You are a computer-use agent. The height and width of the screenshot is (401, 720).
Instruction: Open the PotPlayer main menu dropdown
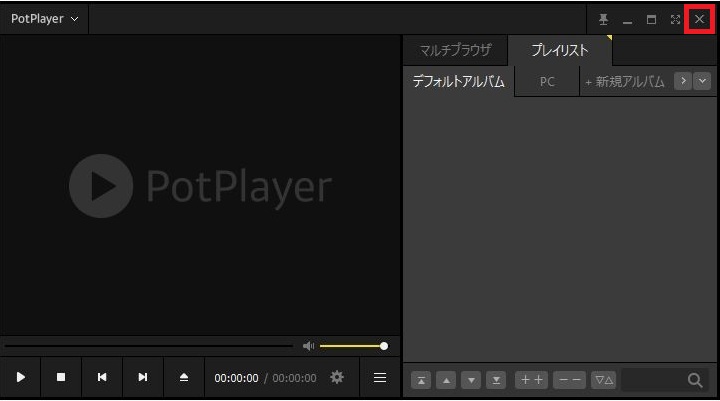(x=44, y=19)
